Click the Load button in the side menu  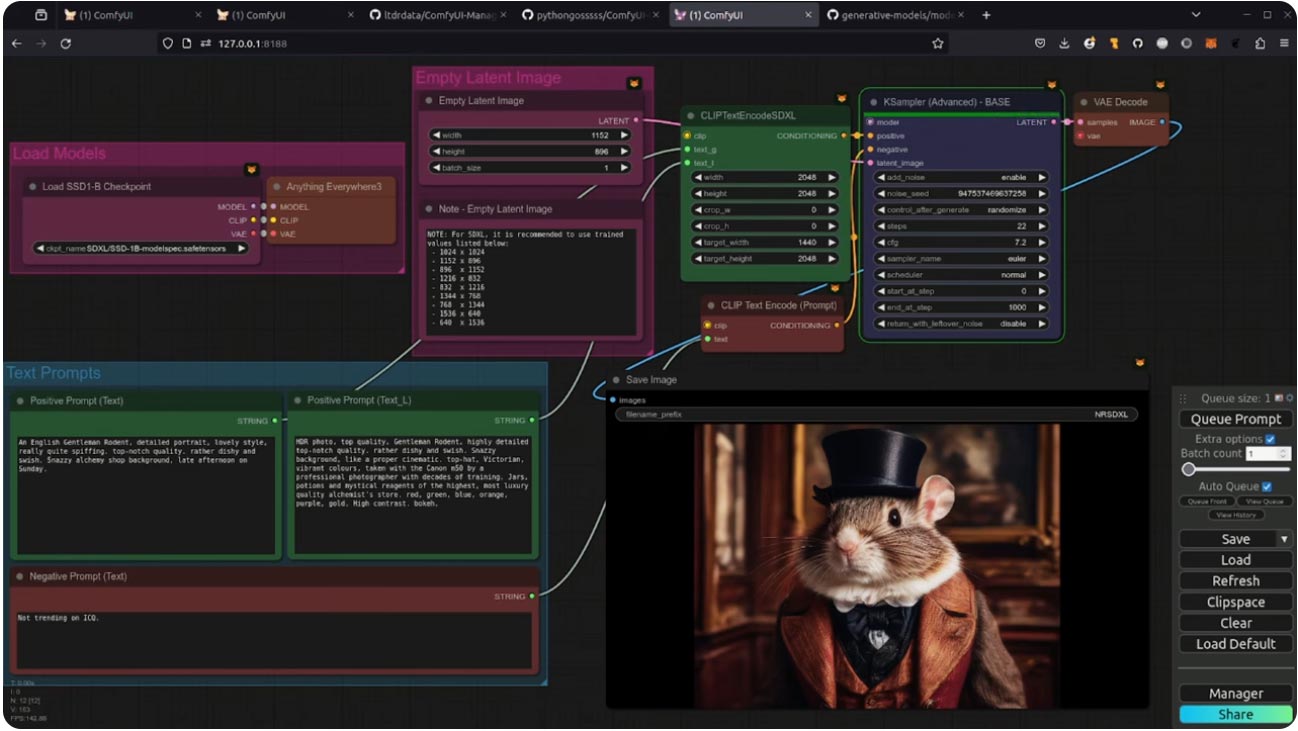click(x=1235, y=560)
